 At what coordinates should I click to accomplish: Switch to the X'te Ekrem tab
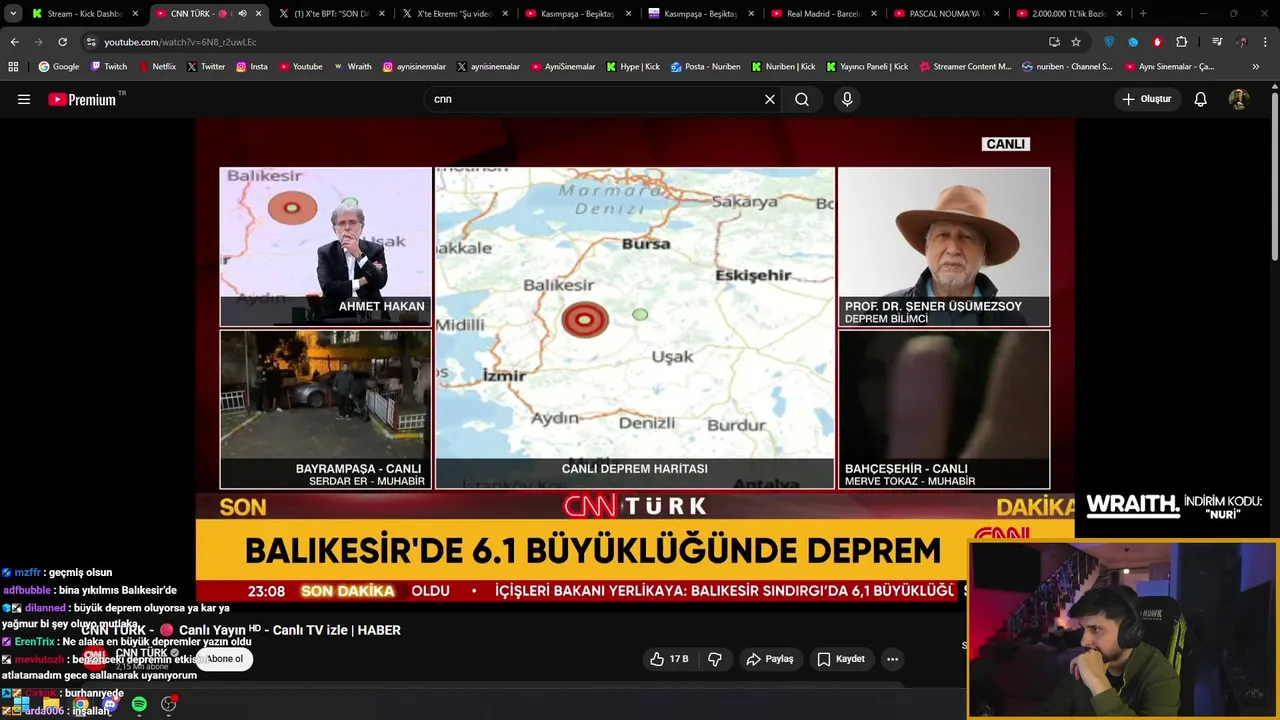(456, 14)
